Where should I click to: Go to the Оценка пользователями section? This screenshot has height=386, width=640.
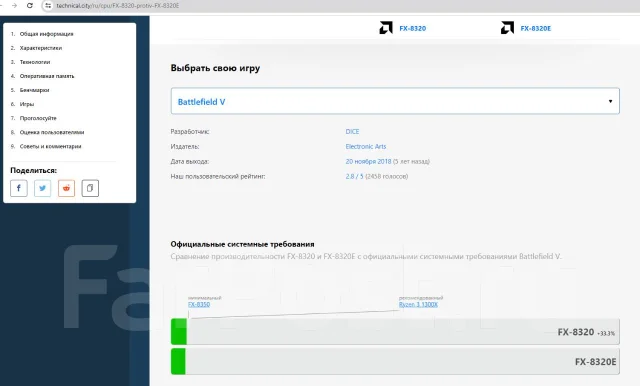[x=52, y=132]
